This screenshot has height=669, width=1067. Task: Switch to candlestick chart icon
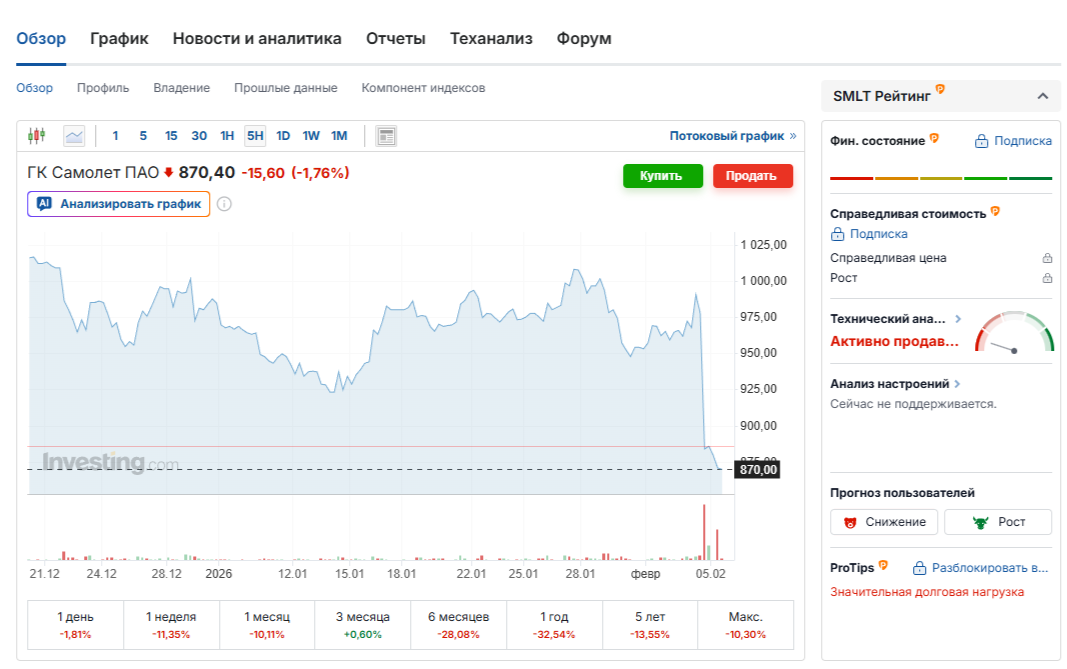[36, 136]
